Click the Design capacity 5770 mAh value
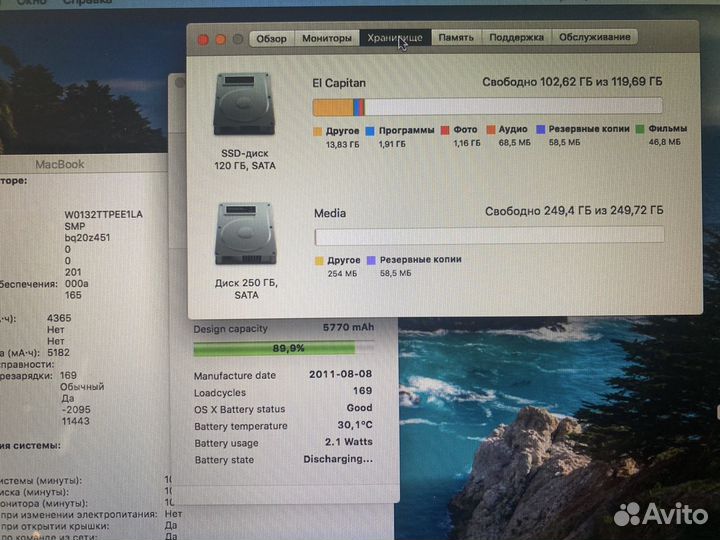Image resolution: width=720 pixels, height=540 pixels. pyautogui.click(x=348, y=327)
